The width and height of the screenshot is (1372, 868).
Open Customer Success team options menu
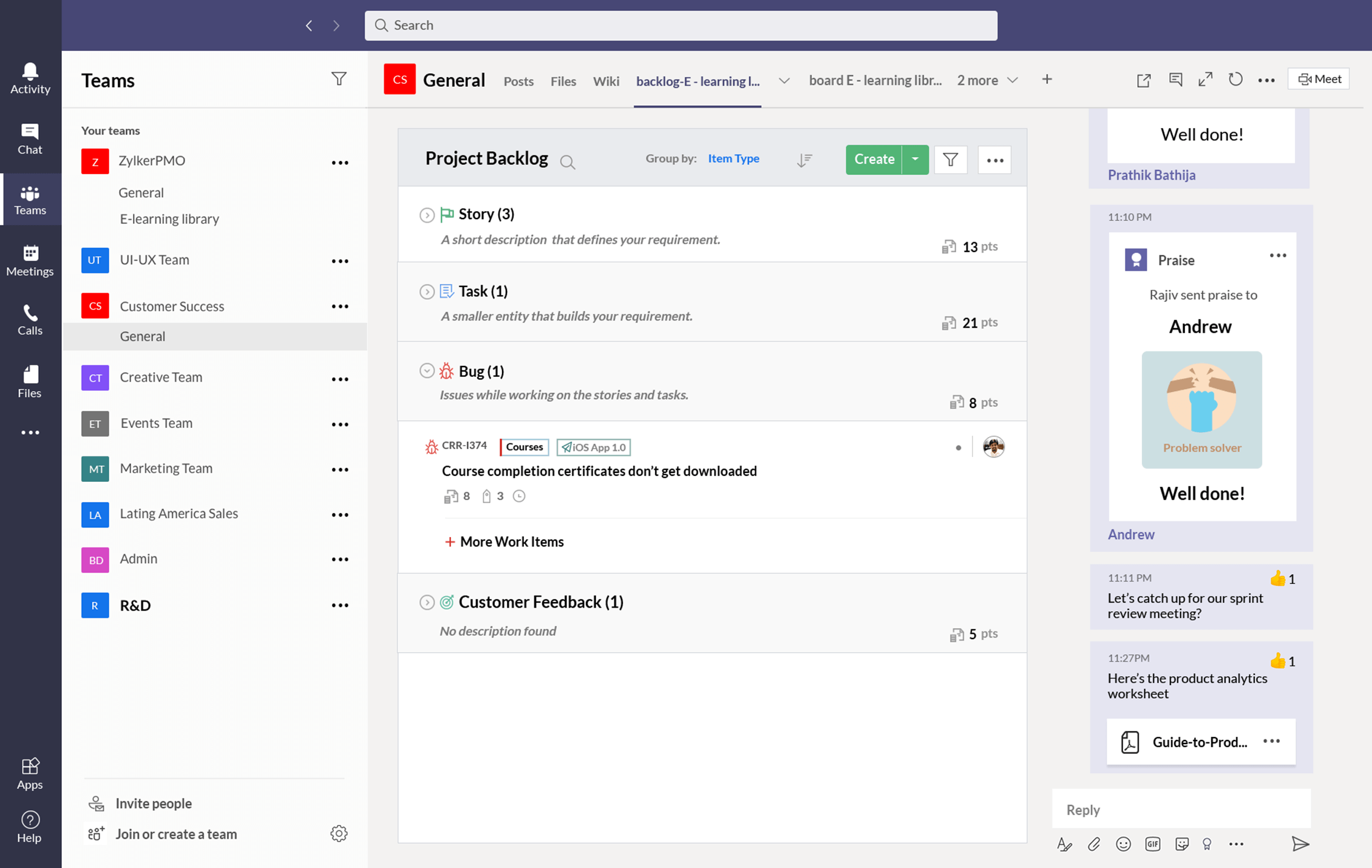coord(340,307)
